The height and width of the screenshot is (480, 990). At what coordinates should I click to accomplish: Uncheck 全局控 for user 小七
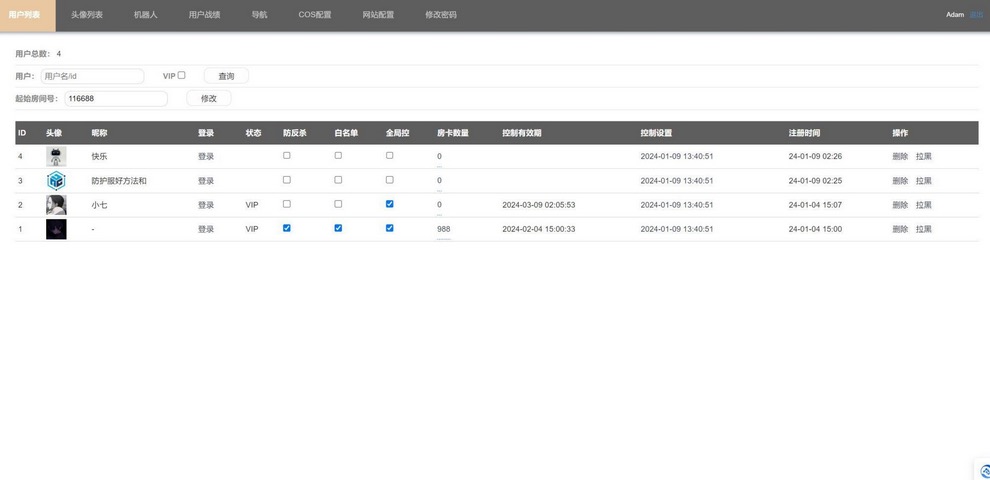pyautogui.click(x=390, y=204)
